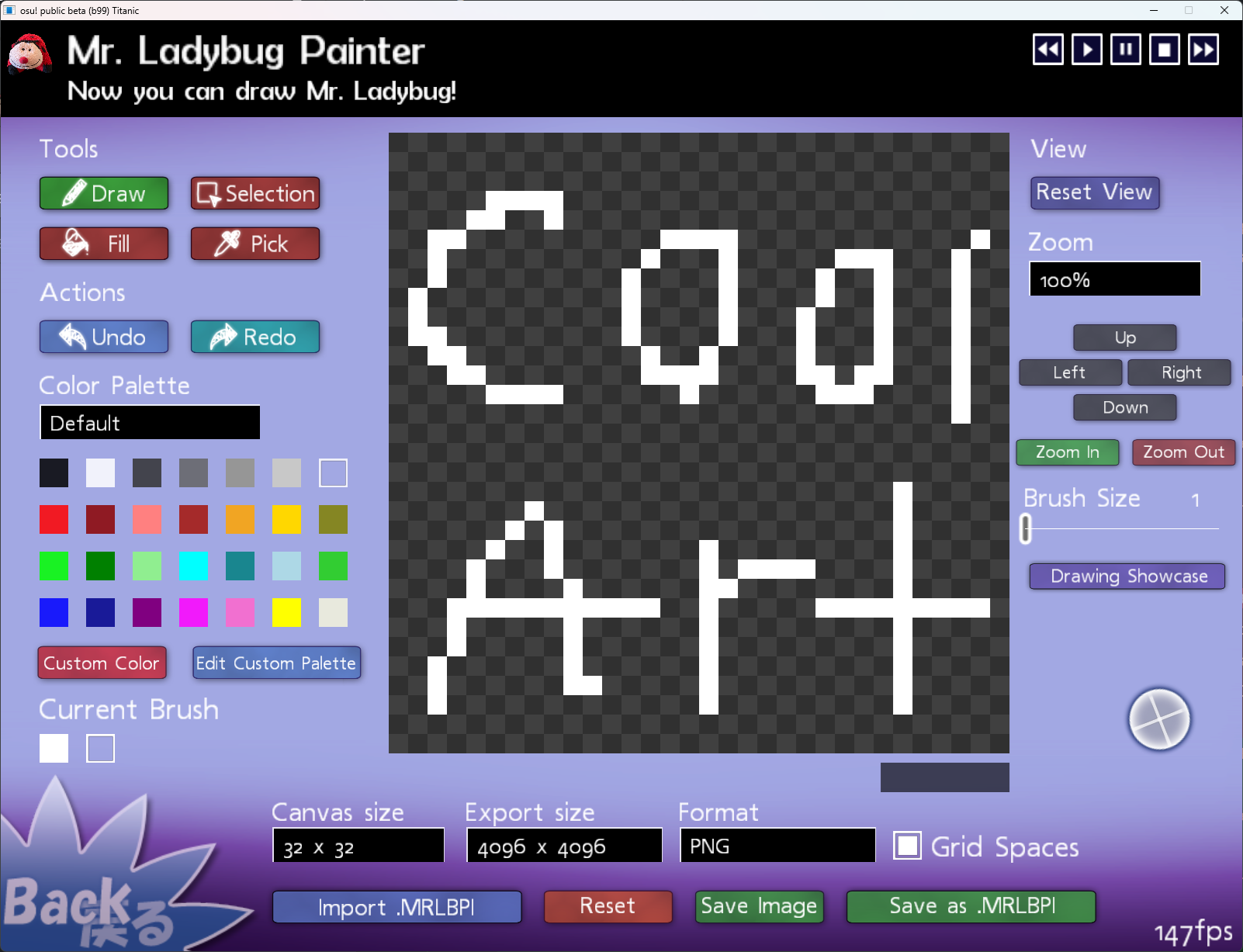Open the Default color palette dropdown

pyautogui.click(x=150, y=423)
